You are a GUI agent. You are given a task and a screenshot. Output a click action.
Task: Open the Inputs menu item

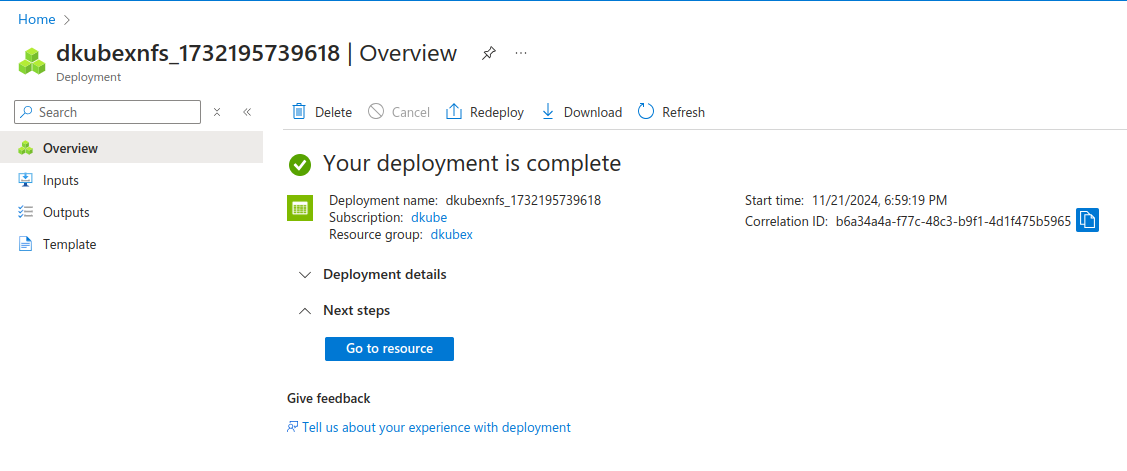60,180
